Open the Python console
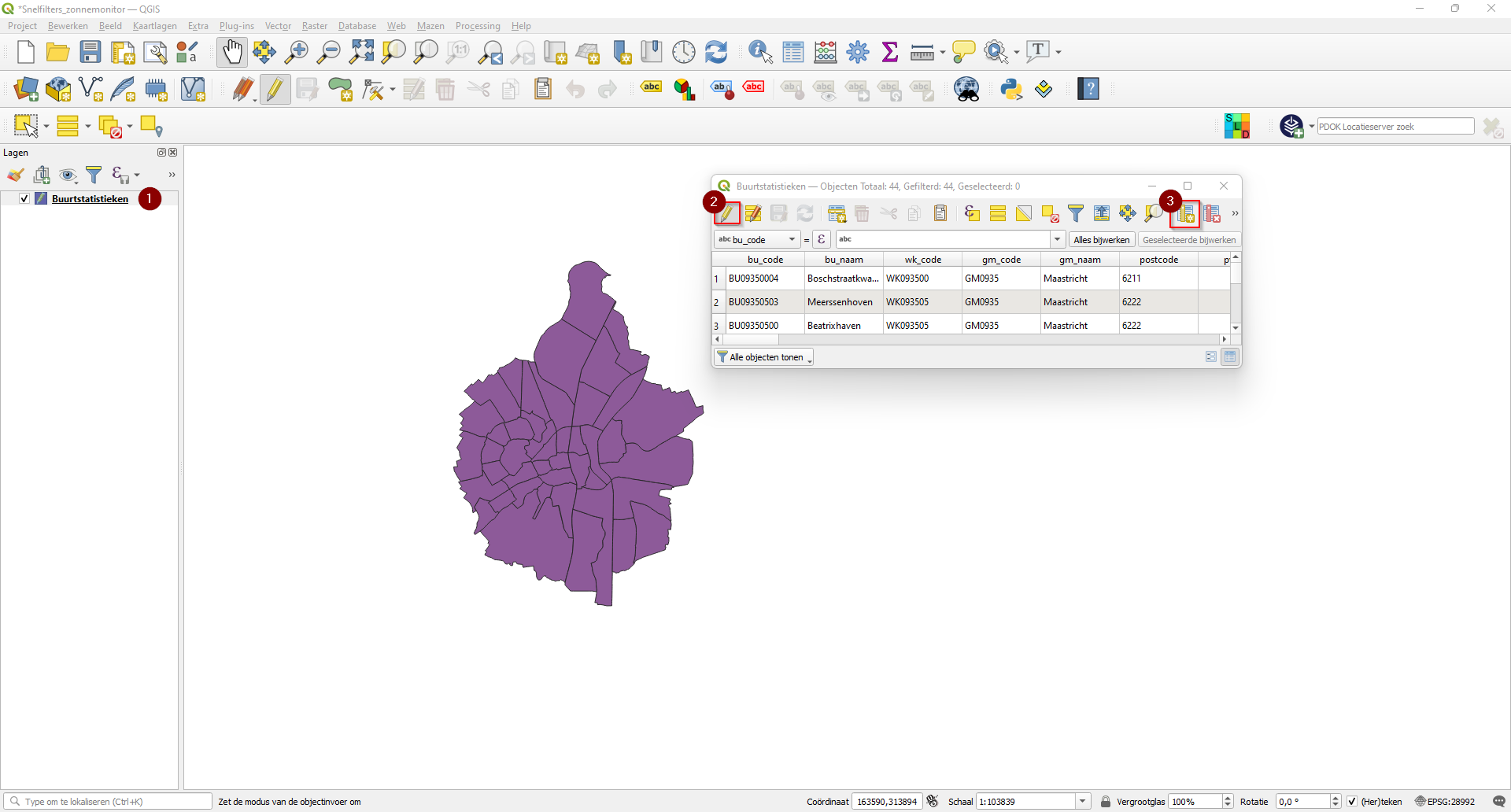The width and height of the screenshot is (1511, 812). [x=1011, y=89]
